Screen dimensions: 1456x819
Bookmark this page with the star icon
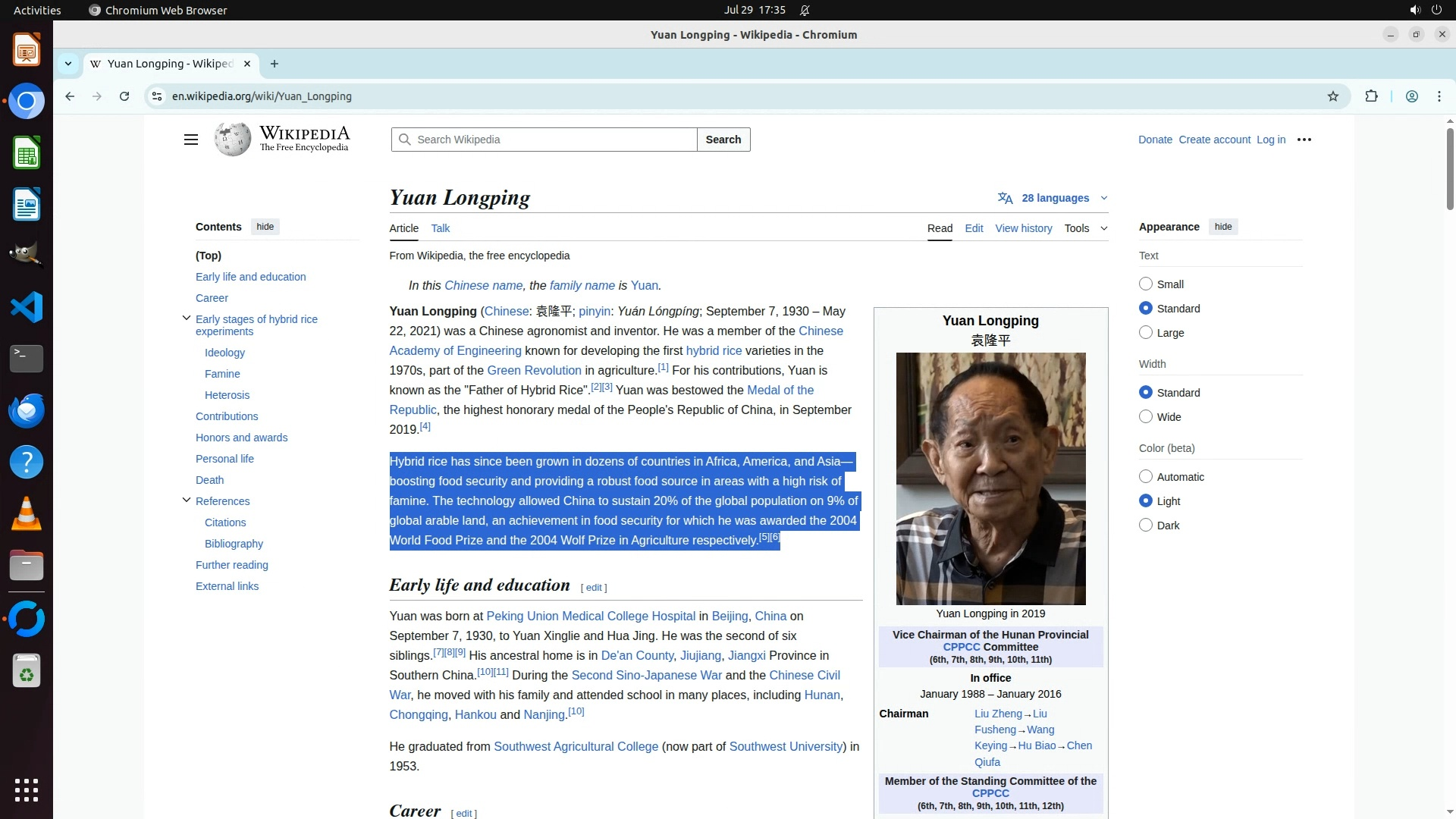point(1333,96)
